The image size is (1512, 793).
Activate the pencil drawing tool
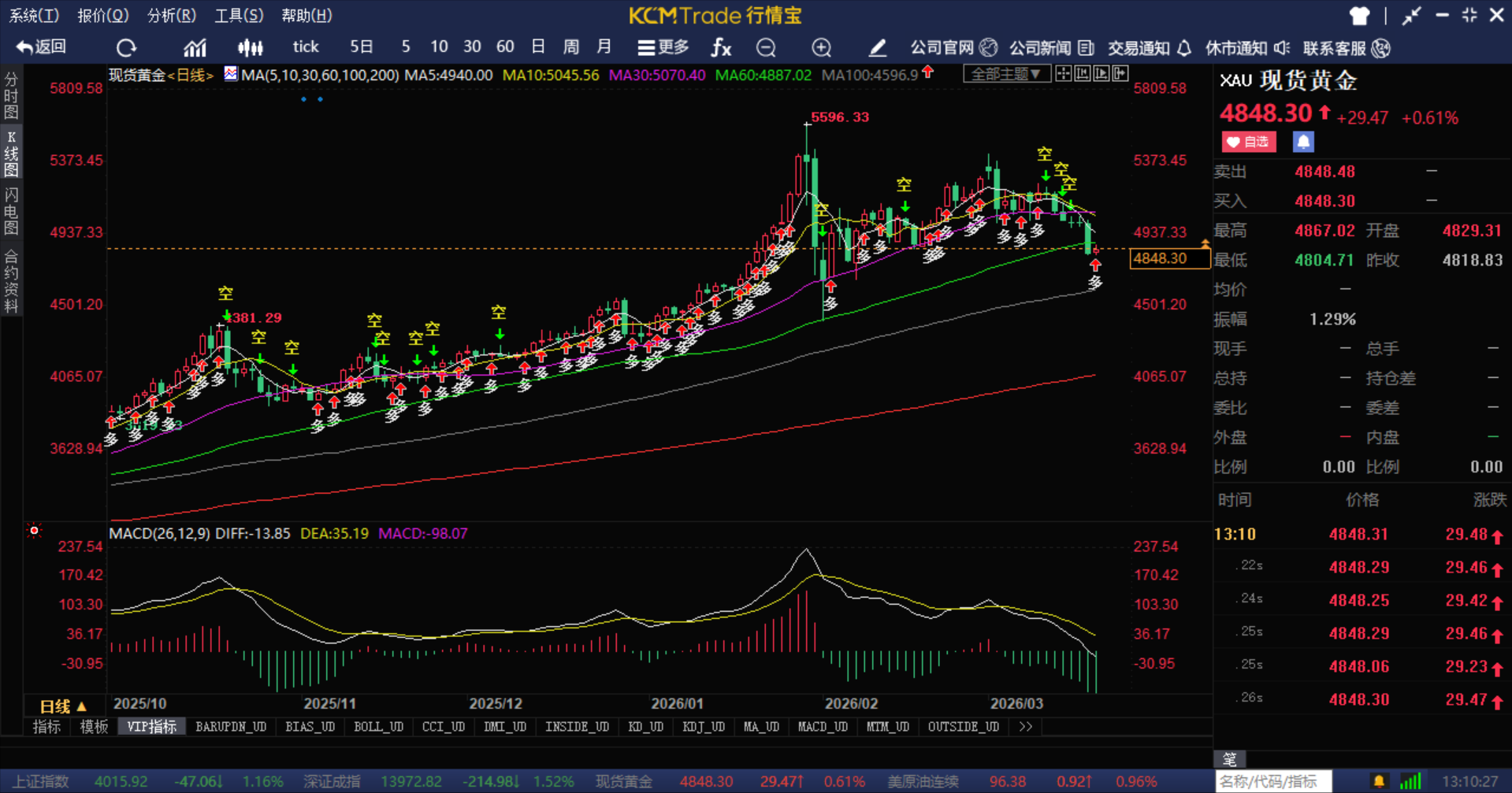(x=877, y=48)
